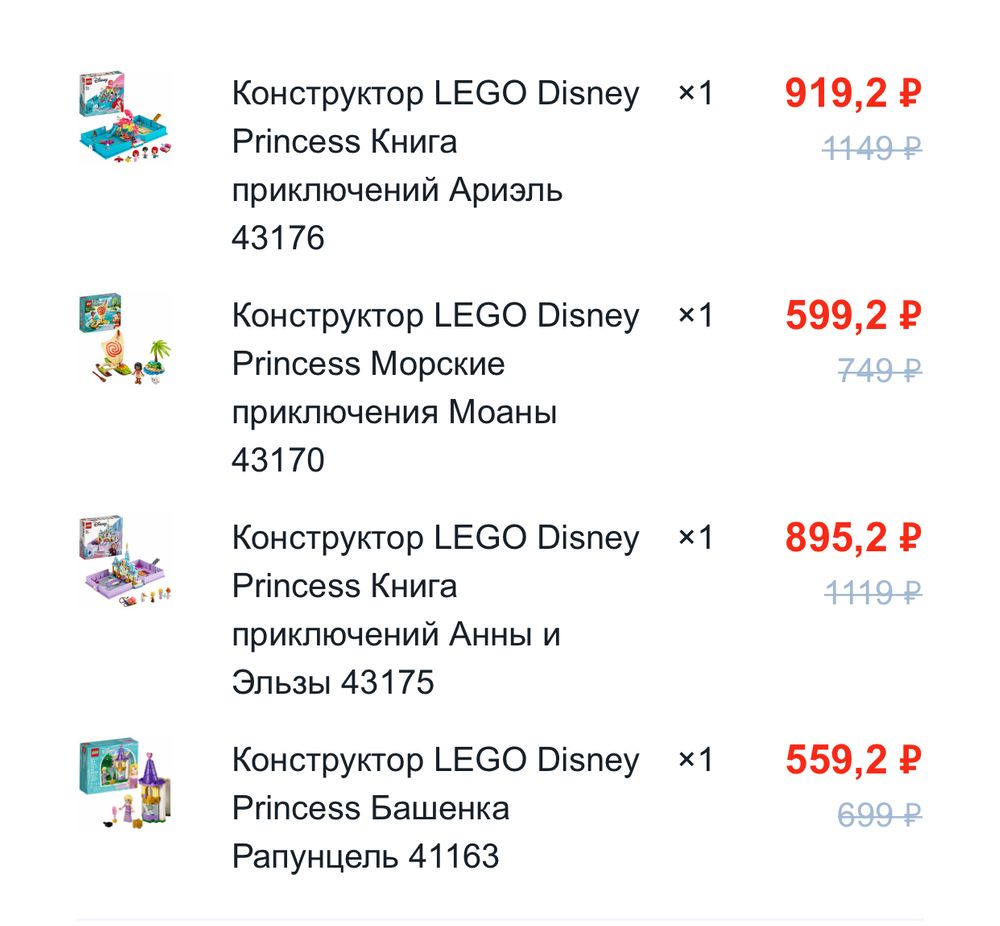1000x926 pixels.
Task: Click the red 599,2 ₽ price
Action: (x=852, y=316)
